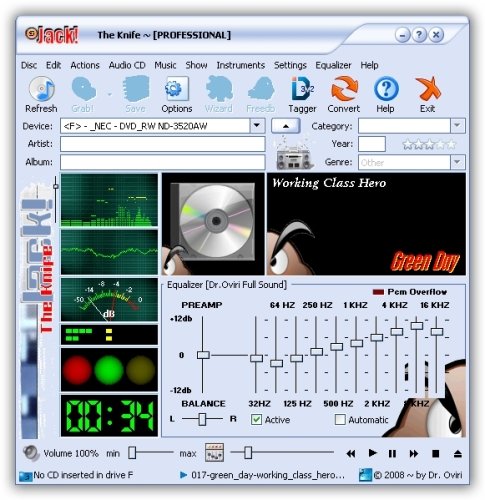
Task: Open the Equalizer menu
Action: (333, 65)
